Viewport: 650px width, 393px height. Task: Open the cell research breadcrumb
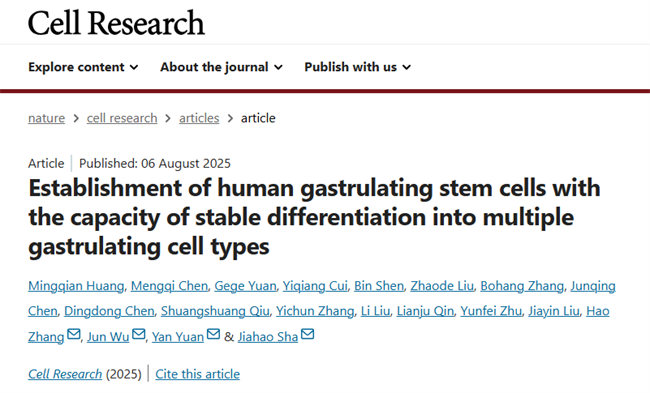pos(122,118)
